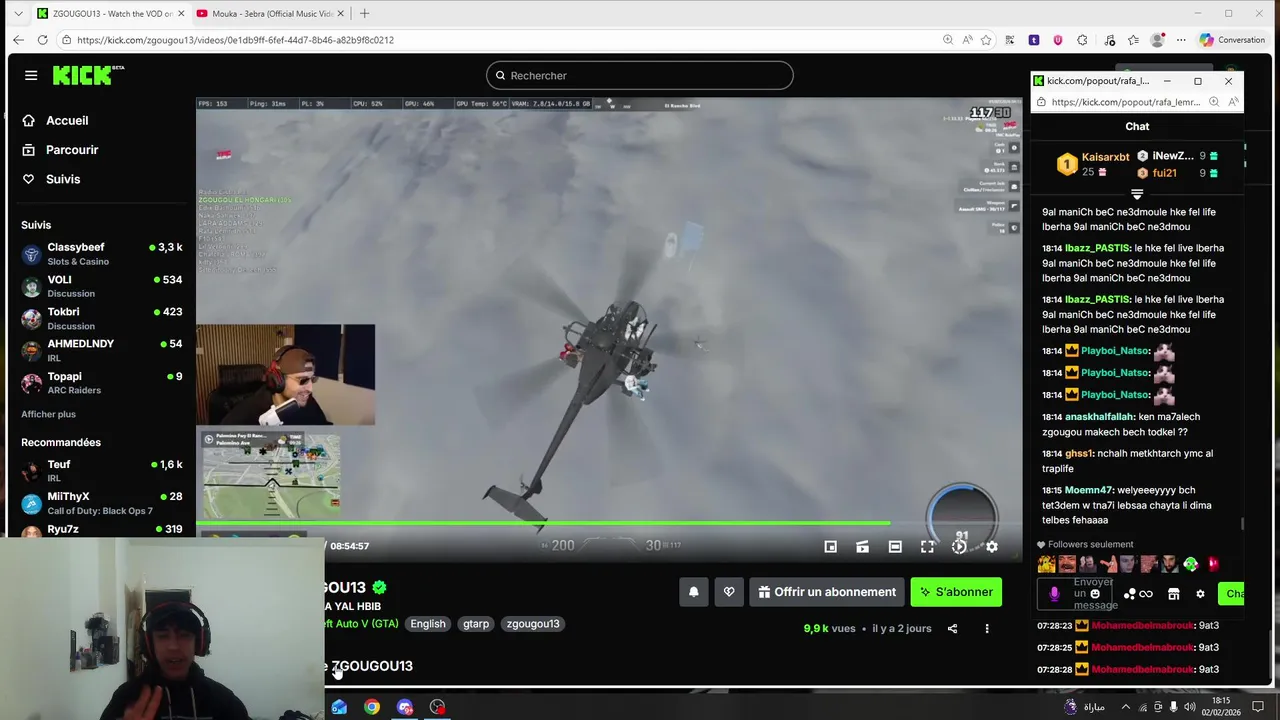Open AHMEDLNDY followed channel

100,350
